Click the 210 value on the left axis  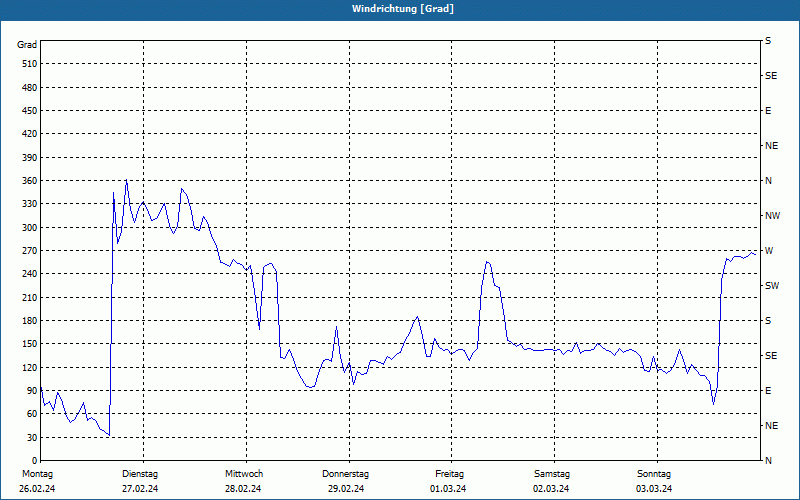[30, 297]
